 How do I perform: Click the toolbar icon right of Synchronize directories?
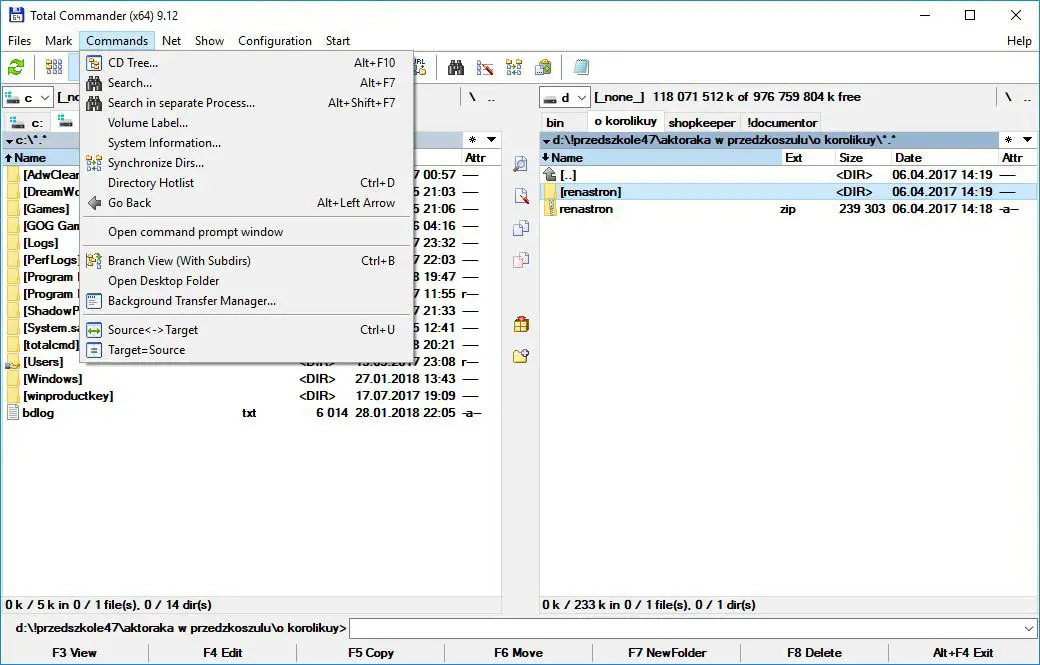pos(543,67)
